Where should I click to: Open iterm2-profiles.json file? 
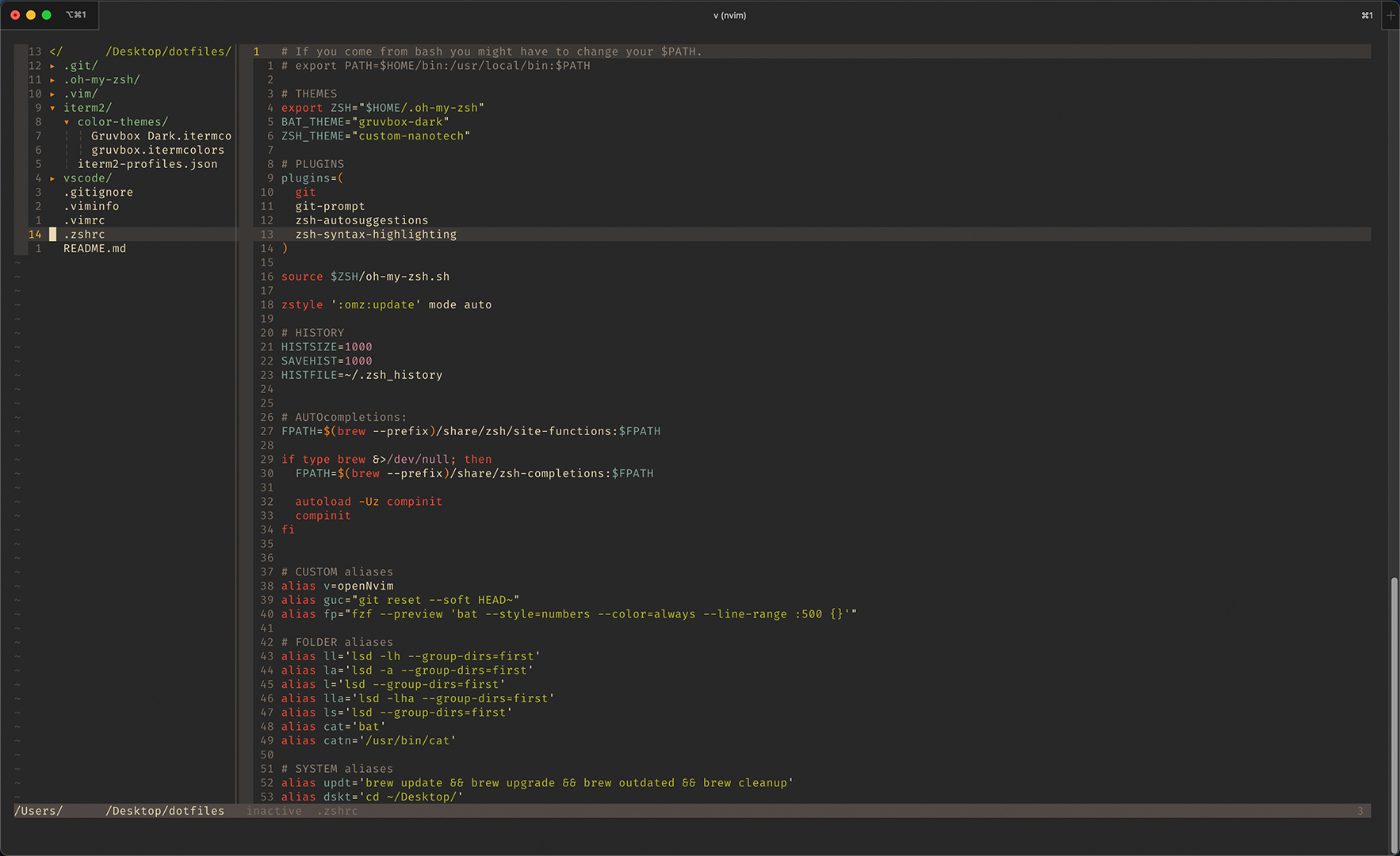pyautogui.click(x=147, y=164)
